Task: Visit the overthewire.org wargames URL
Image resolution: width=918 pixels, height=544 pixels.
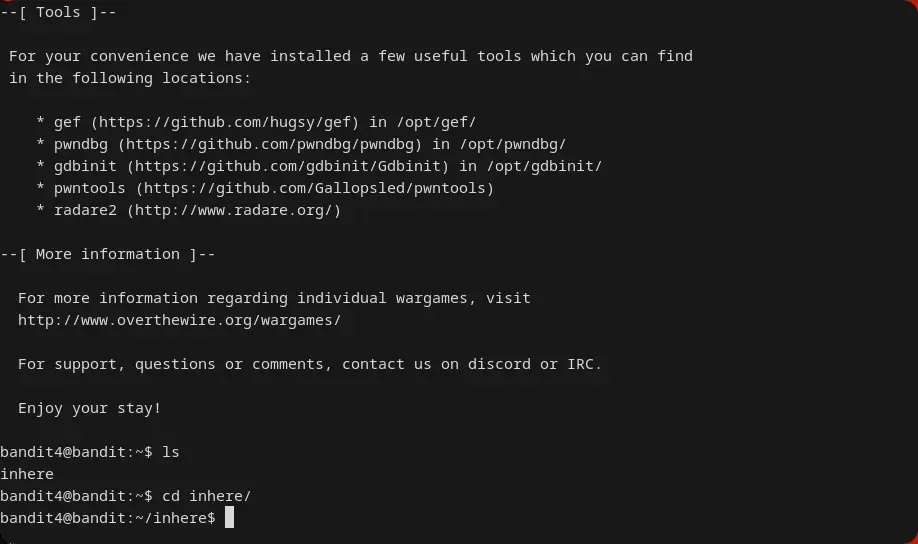Action: click(x=179, y=320)
